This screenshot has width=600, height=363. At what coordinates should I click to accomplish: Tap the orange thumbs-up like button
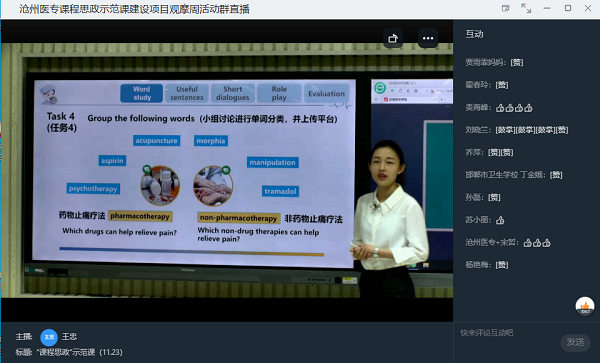(585, 306)
